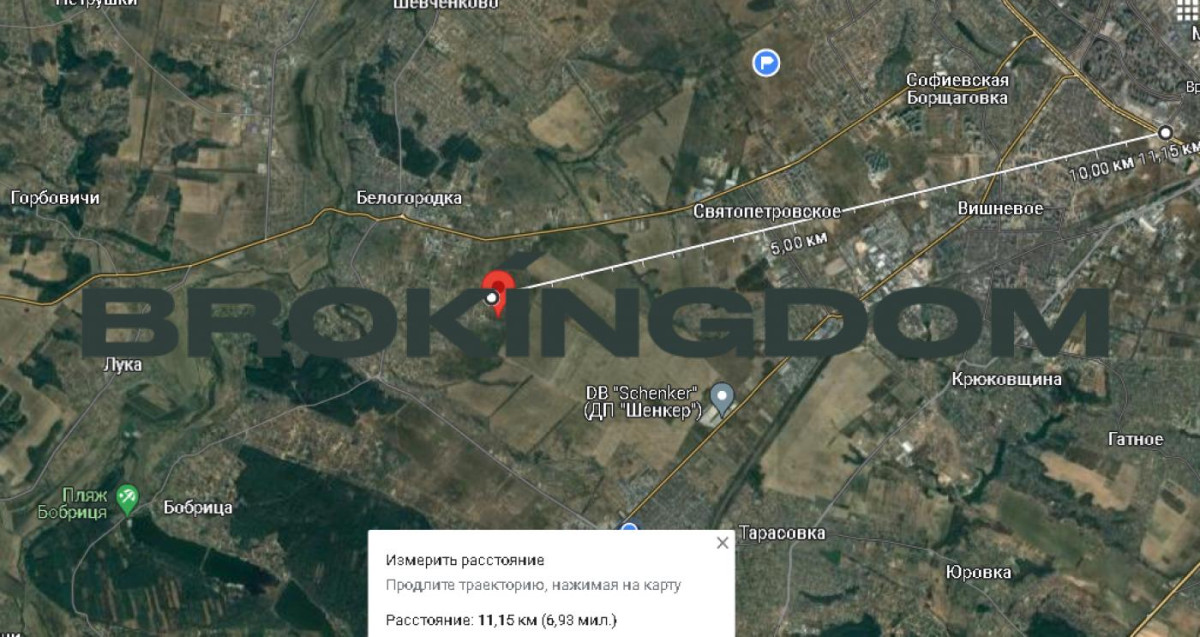
Task: Select the Гатное village label
Action: coord(1136,439)
